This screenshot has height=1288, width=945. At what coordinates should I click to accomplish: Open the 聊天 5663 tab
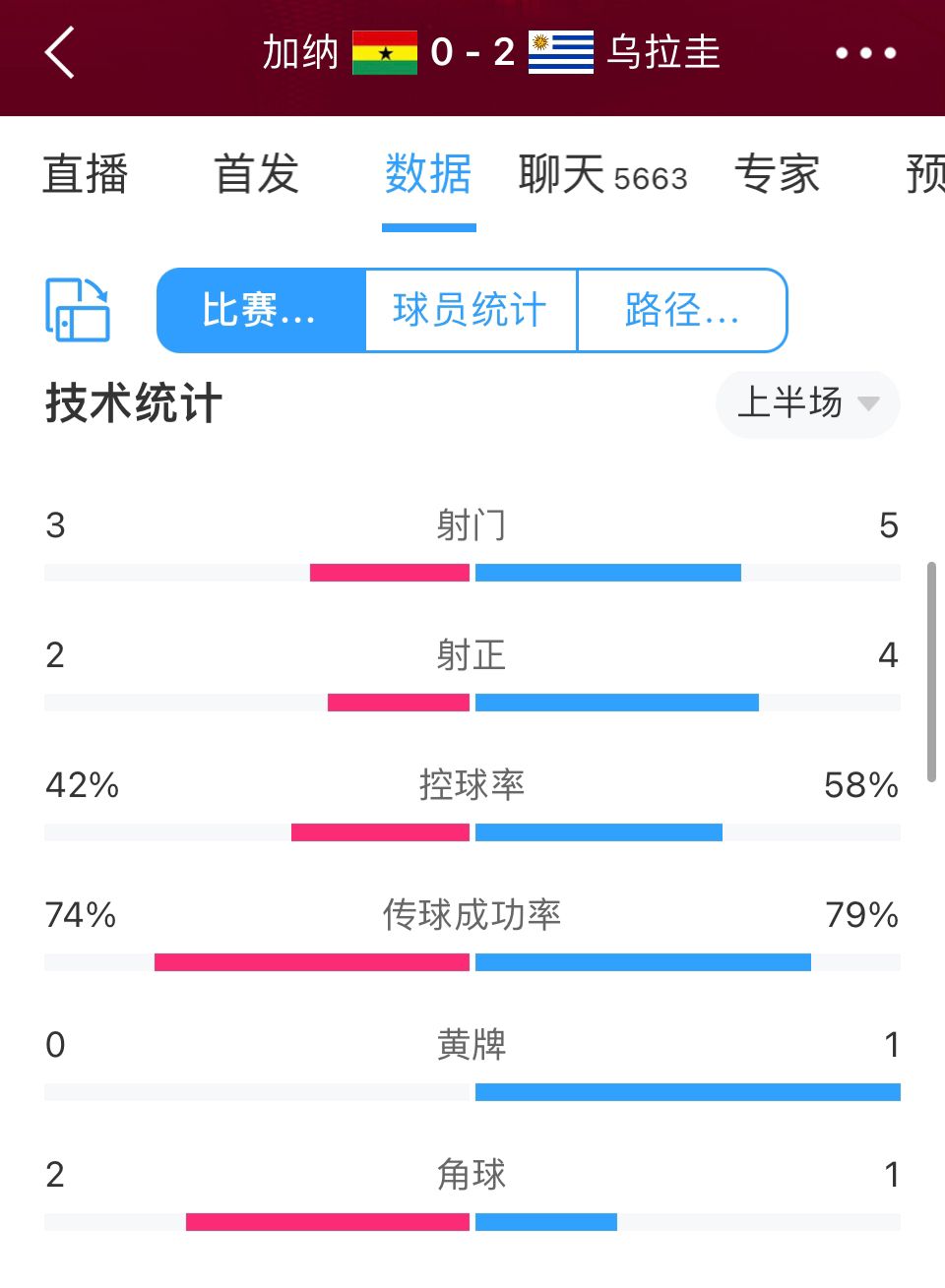(603, 175)
